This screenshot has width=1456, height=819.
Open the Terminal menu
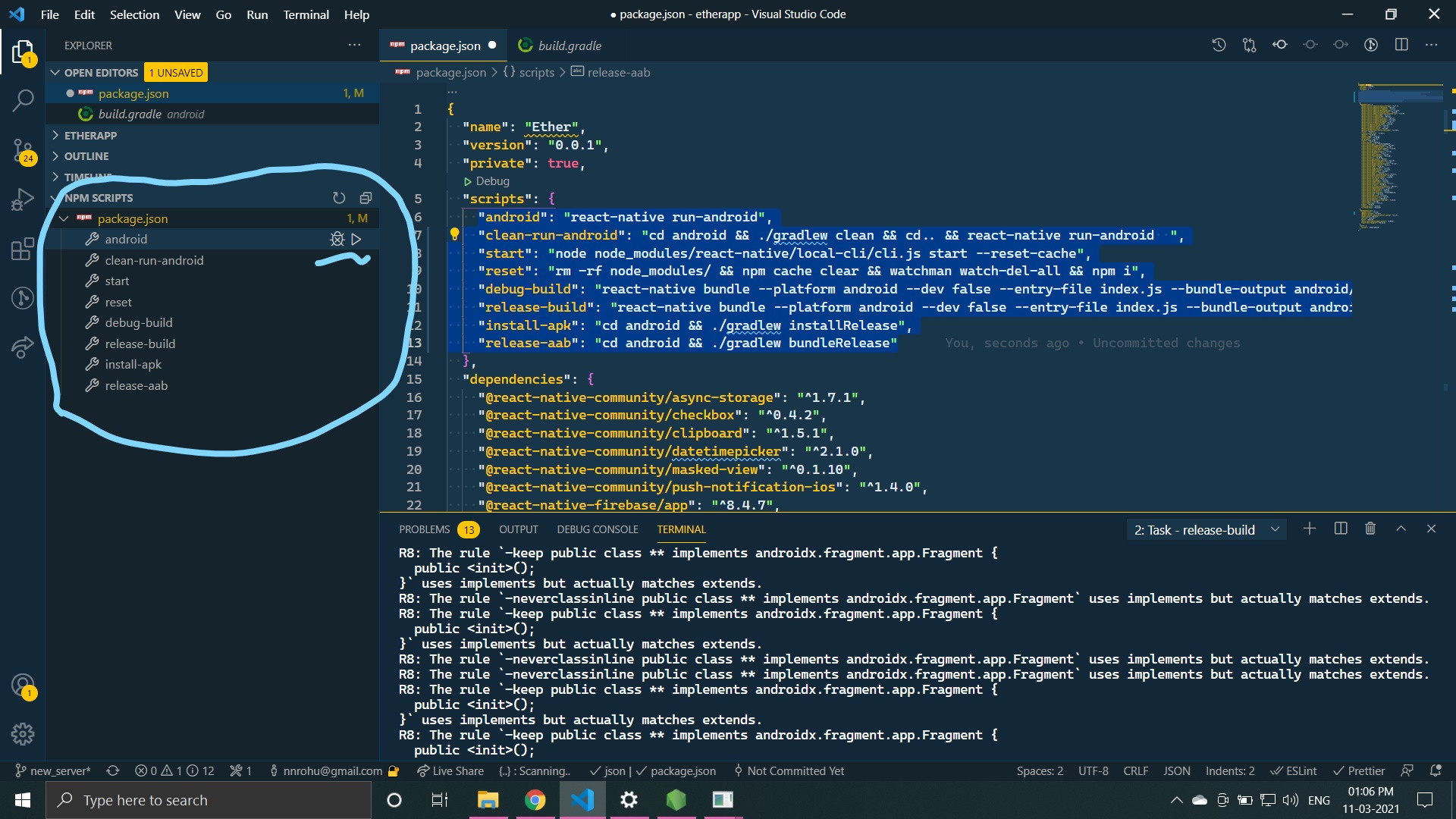tap(306, 14)
